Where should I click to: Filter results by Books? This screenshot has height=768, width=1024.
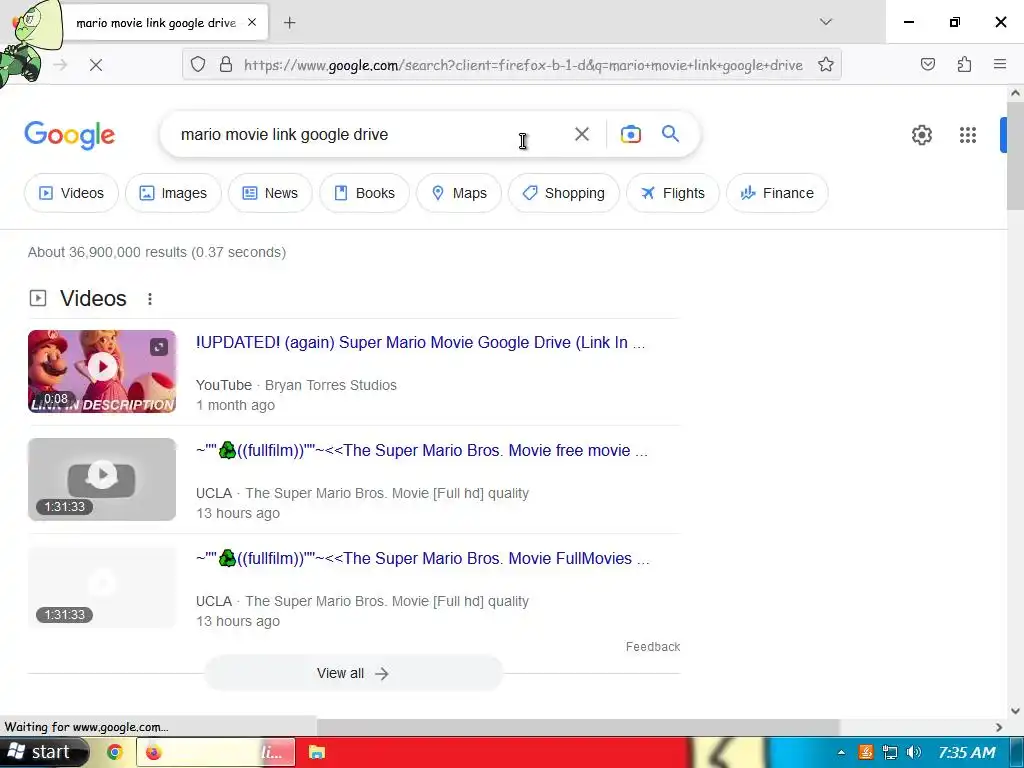(364, 193)
